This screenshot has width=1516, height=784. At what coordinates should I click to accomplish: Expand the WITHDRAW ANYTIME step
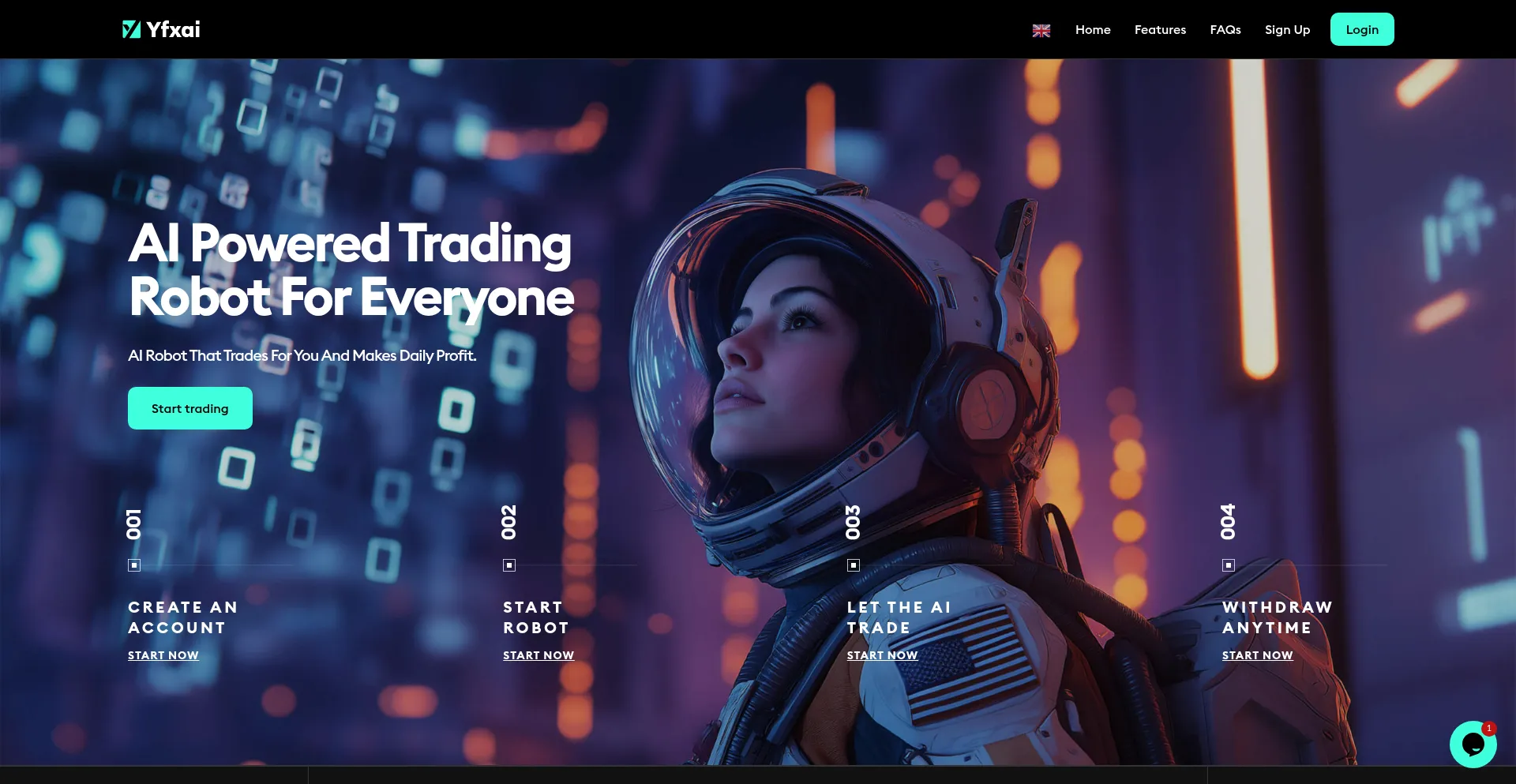(1257, 655)
